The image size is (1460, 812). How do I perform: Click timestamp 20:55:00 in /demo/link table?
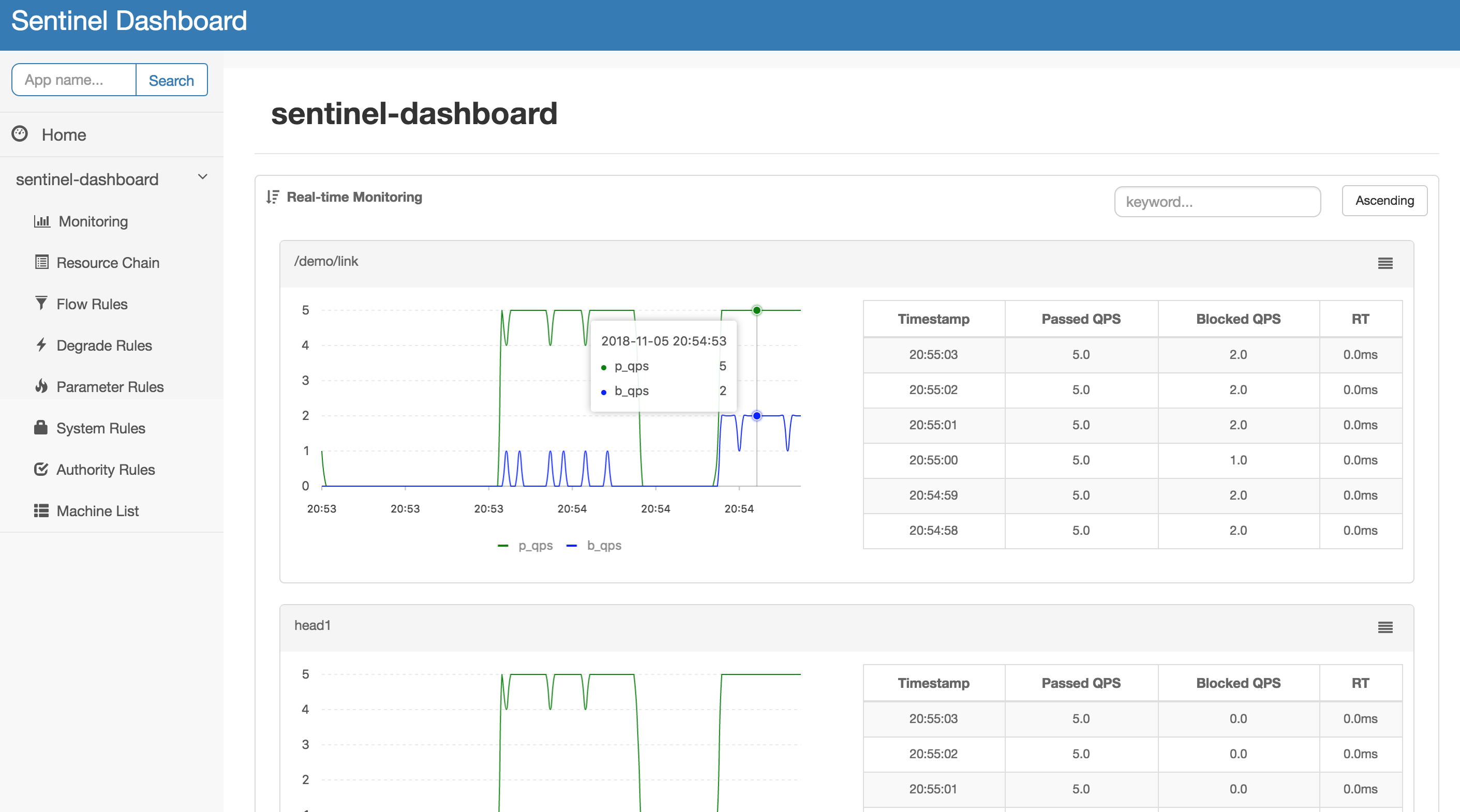[x=933, y=460]
